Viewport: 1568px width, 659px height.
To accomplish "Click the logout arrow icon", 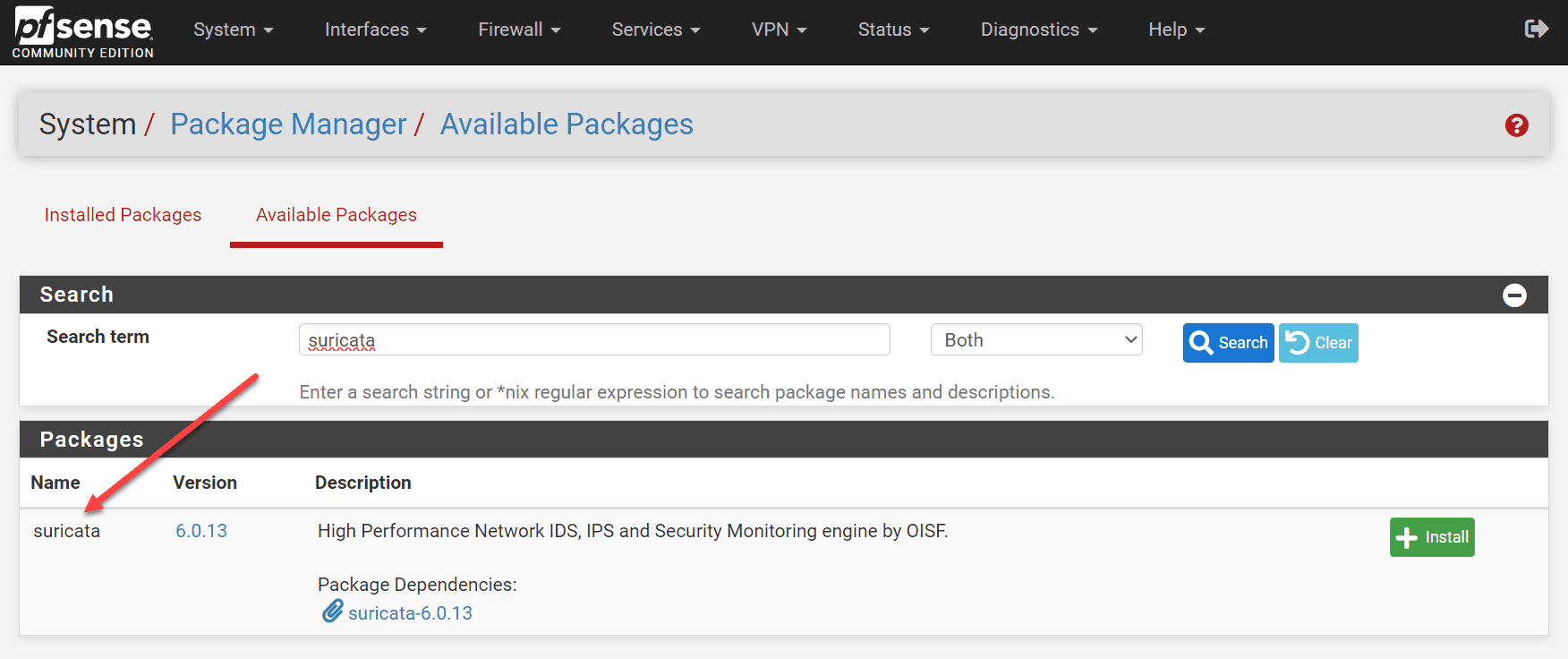I will 1536,30.
